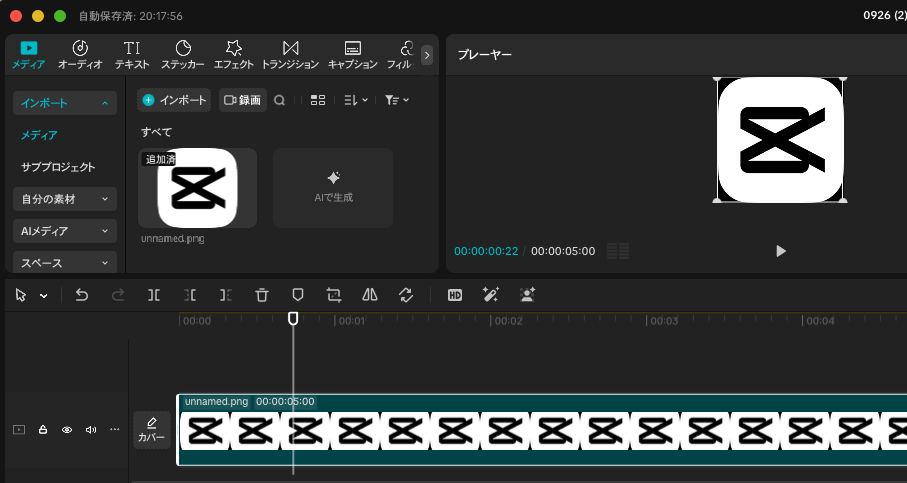Image resolution: width=907 pixels, height=483 pixels.
Task: Open the キャプション tab
Action: pos(353,56)
